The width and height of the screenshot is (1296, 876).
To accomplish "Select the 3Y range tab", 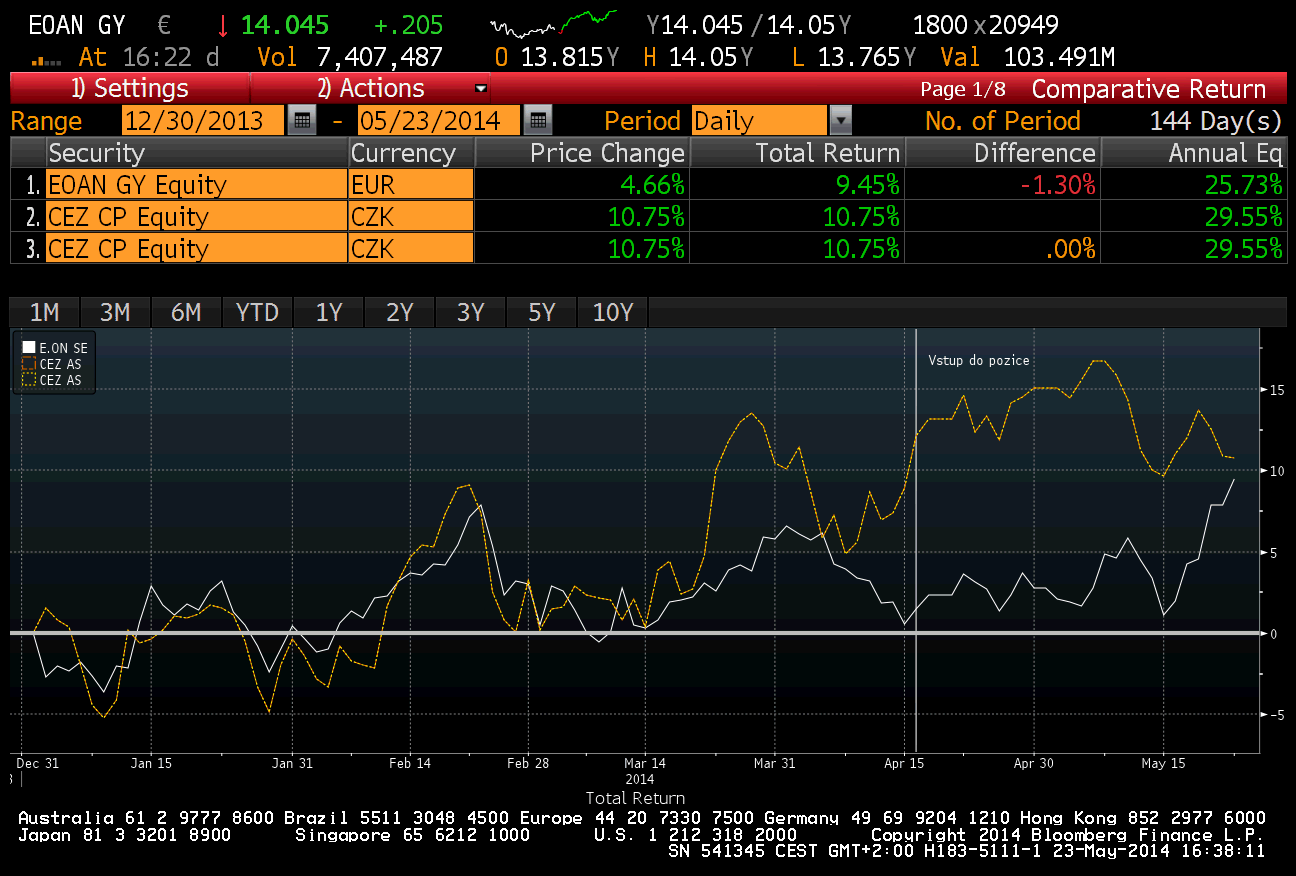I will [471, 313].
